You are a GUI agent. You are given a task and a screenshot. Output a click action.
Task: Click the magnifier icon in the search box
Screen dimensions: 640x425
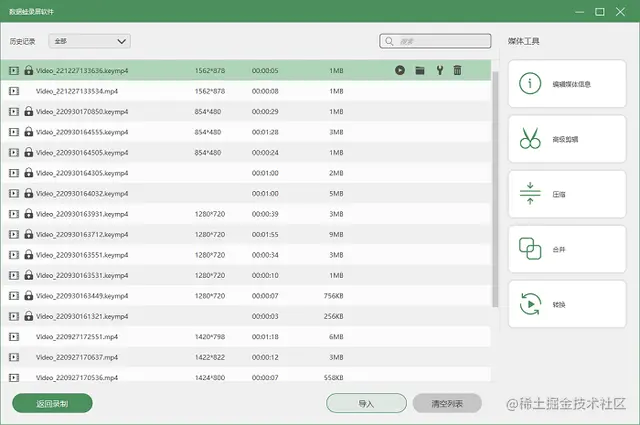point(389,41)
